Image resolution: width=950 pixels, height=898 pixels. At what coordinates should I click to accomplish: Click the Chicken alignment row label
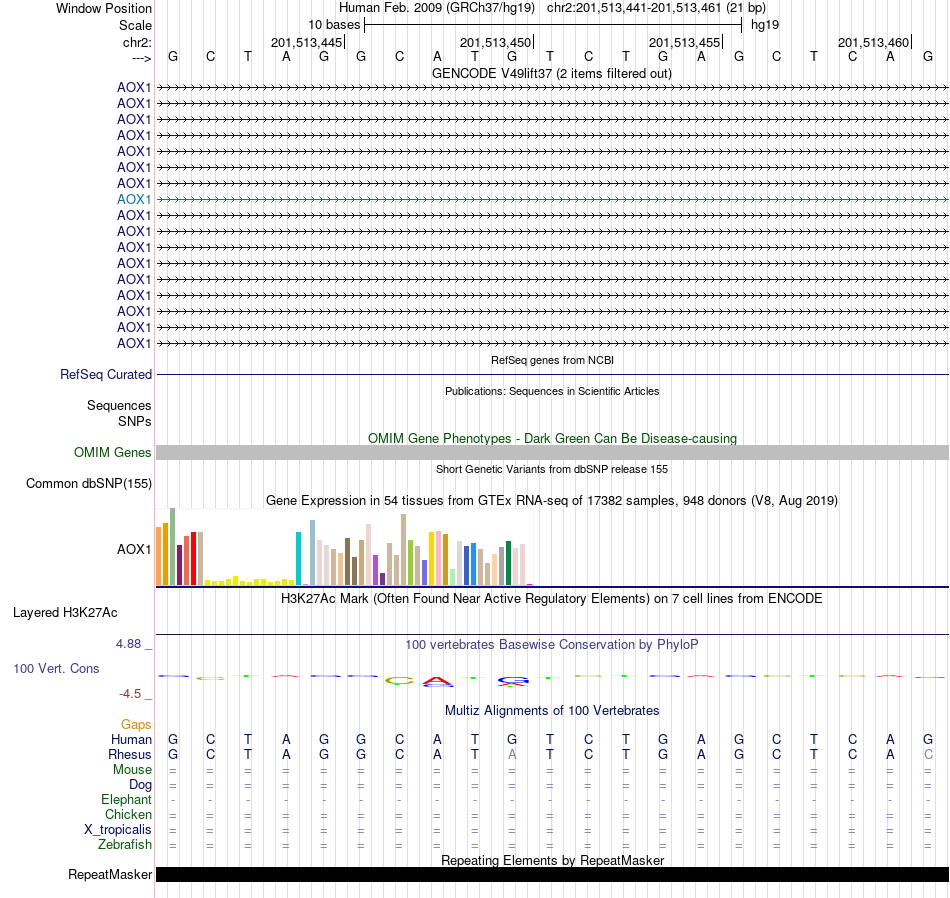pyautogui.click(x=128, y=814)
